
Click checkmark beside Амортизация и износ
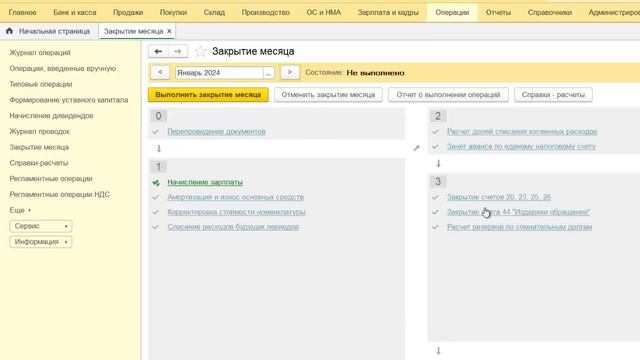pyautogui.click(x=156, y=197)
